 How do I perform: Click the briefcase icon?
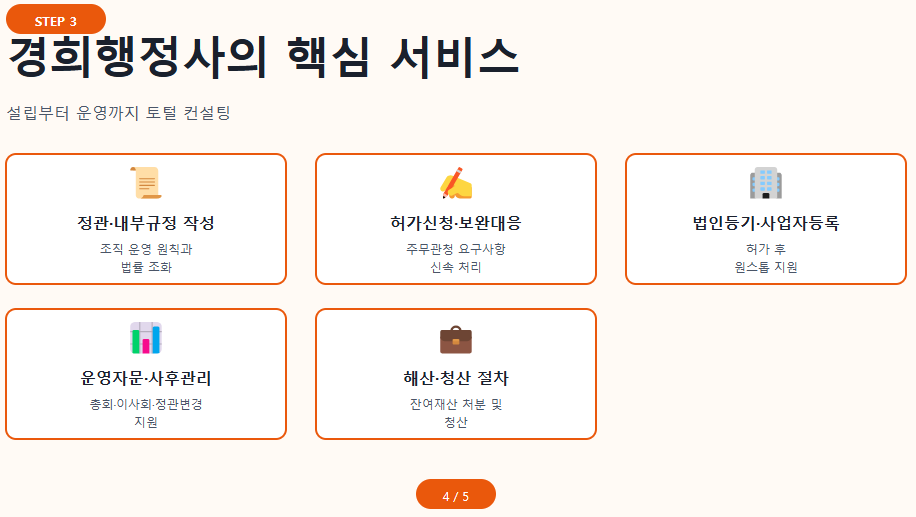click(x=456, y=339)
